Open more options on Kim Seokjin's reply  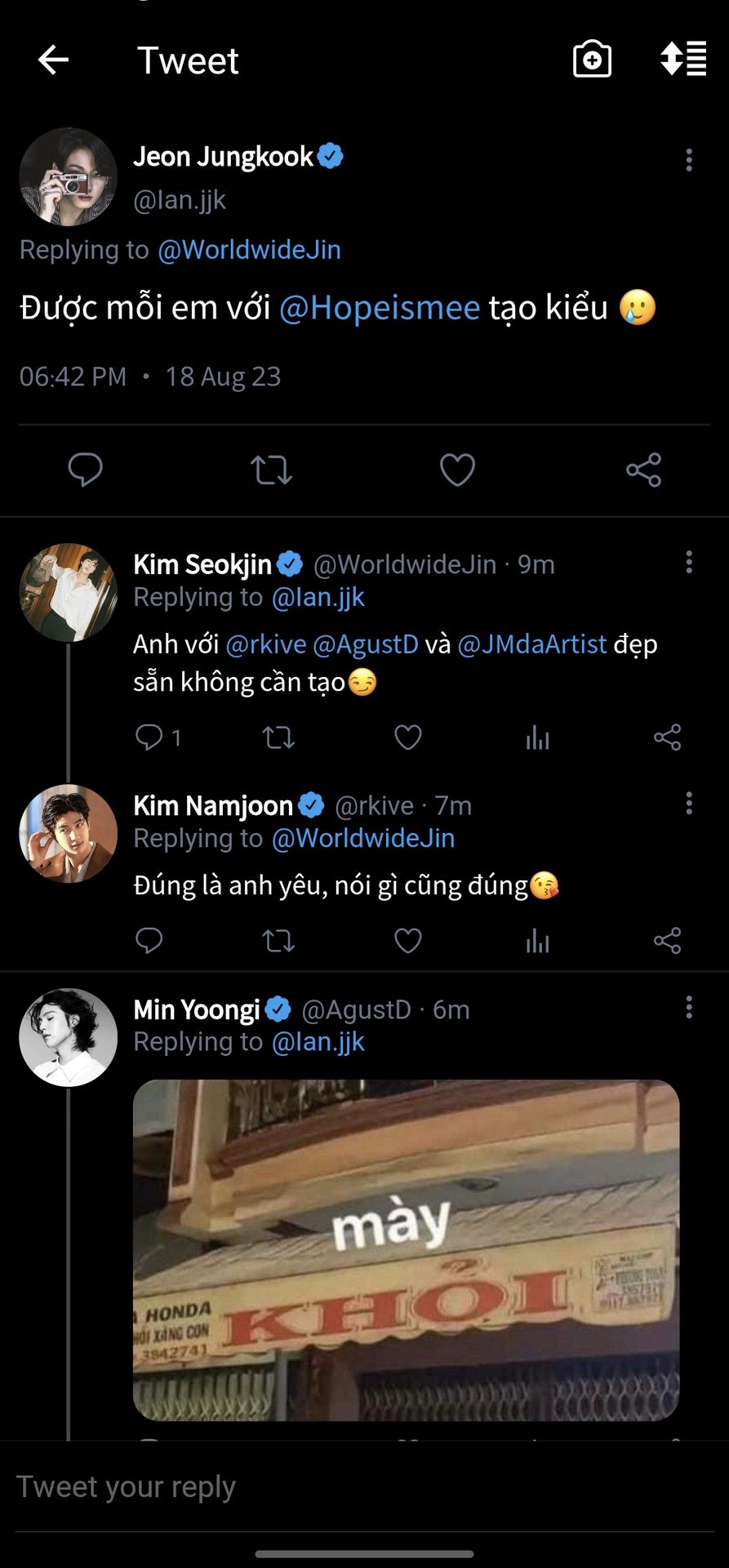pyautogui.click(x=689, y=562)
